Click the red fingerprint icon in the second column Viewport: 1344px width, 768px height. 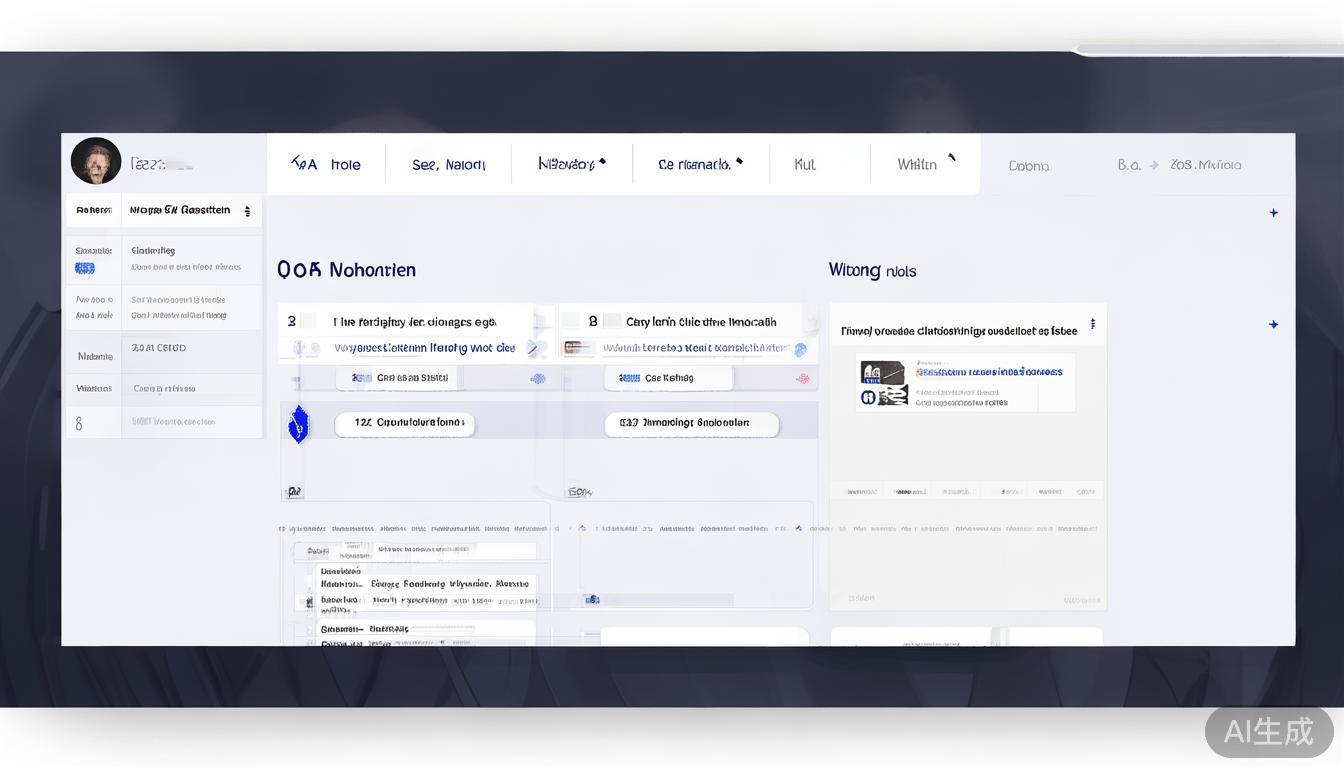point(802,379)
